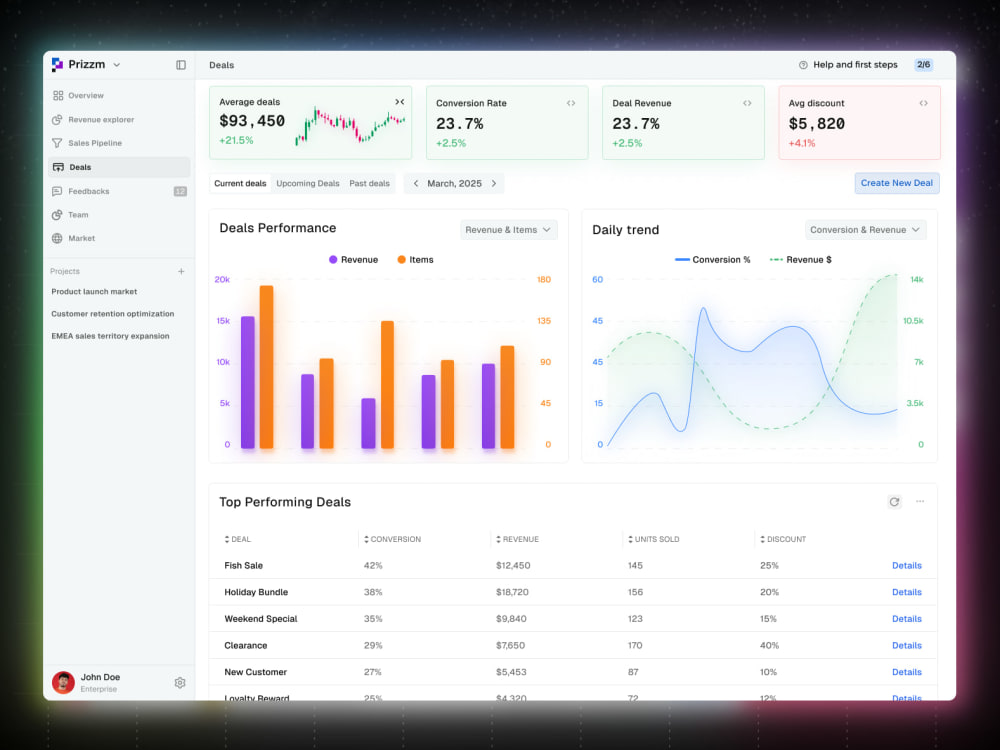Image resolution: width=1000 pixels, height=750 pixels.
Task: Click the Deals sidebar icon
Action: [x=58, y=167]
